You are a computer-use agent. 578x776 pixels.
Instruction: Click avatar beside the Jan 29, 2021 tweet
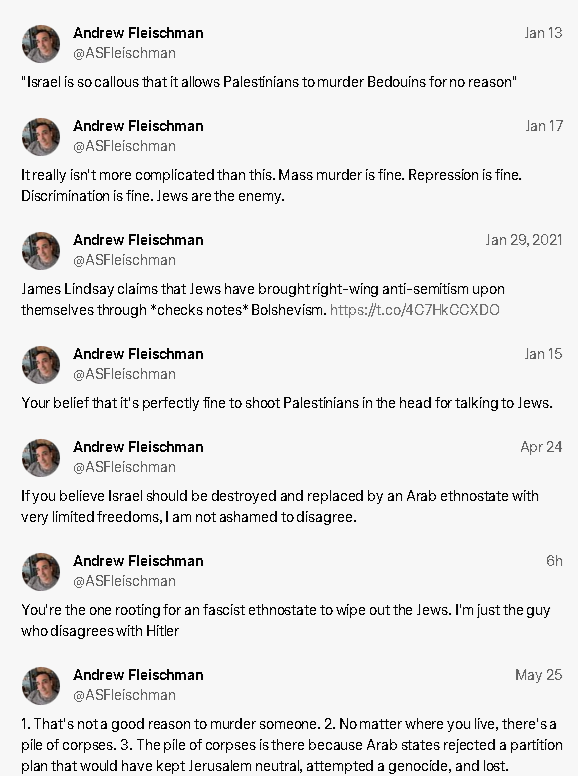pyautogui.click(x=41, y=250)
